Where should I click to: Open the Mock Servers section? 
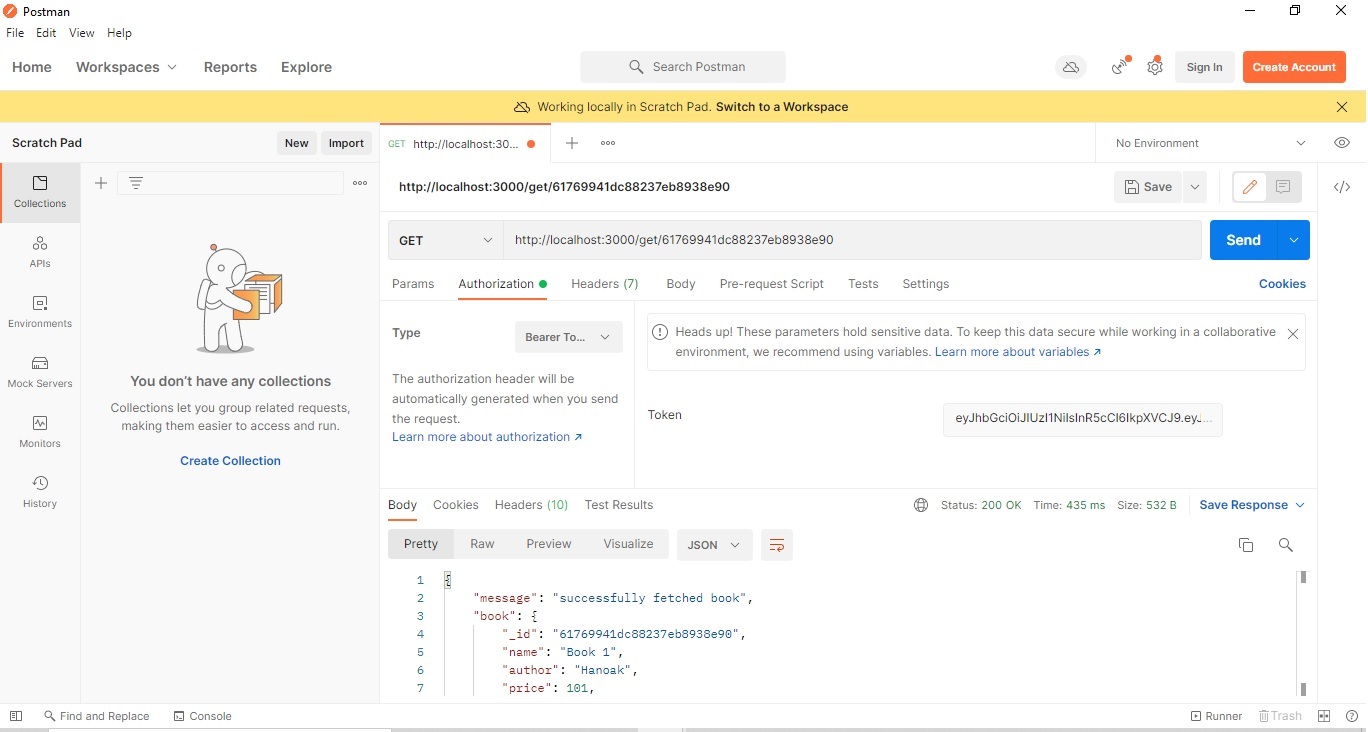point(40,371)
